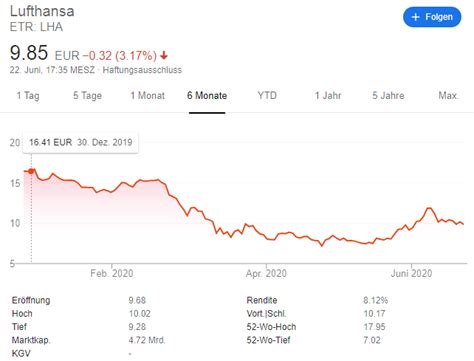Click the Rendite label
The image size is (474, 361).
tap(262, 300)
